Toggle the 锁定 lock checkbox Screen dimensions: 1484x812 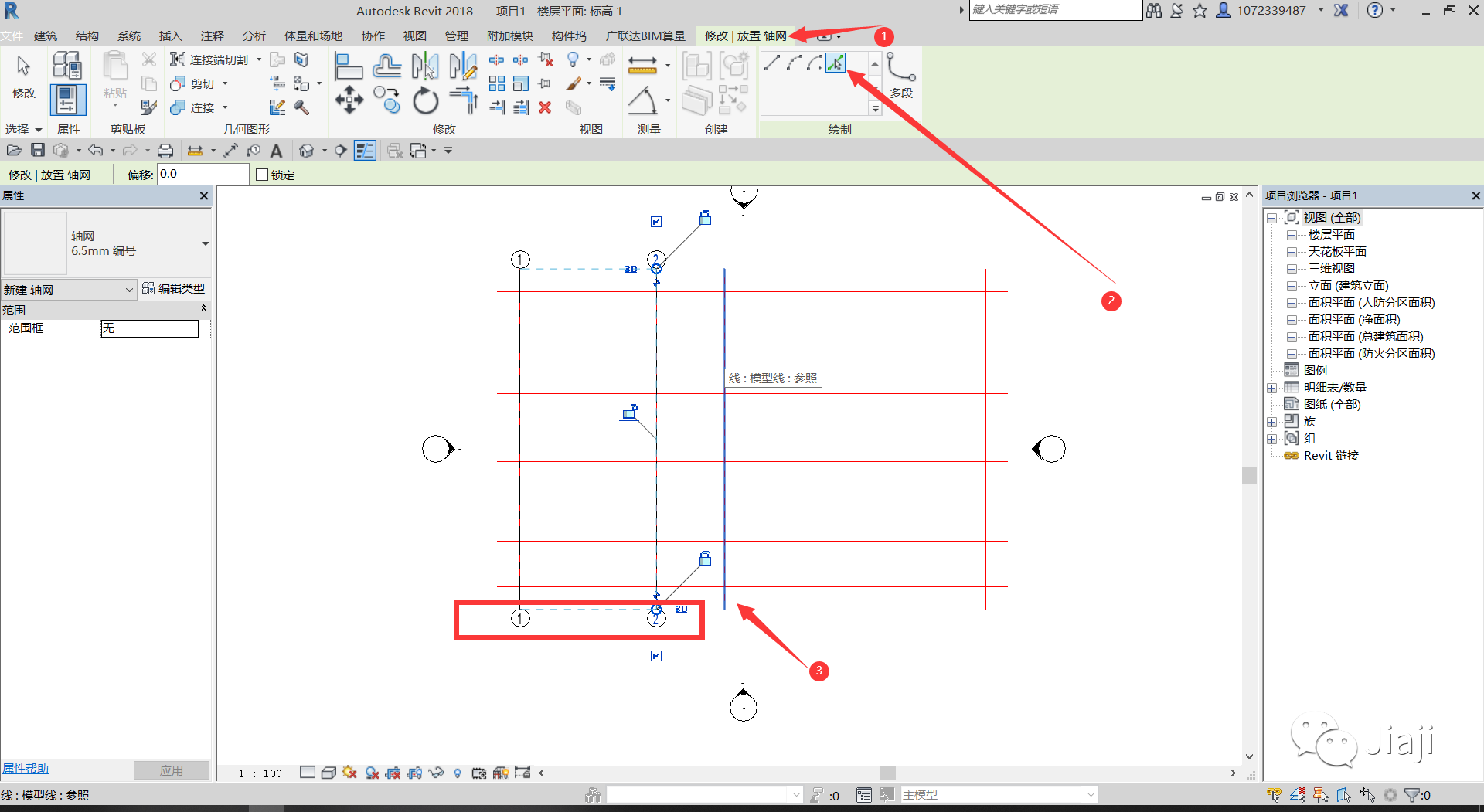pos(262,175)
